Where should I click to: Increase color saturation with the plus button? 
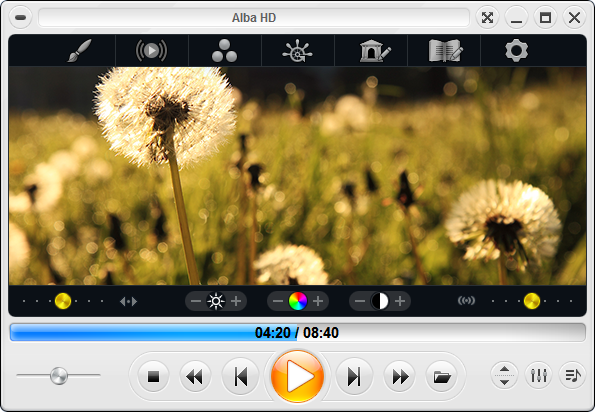click(x=318, y=301)
